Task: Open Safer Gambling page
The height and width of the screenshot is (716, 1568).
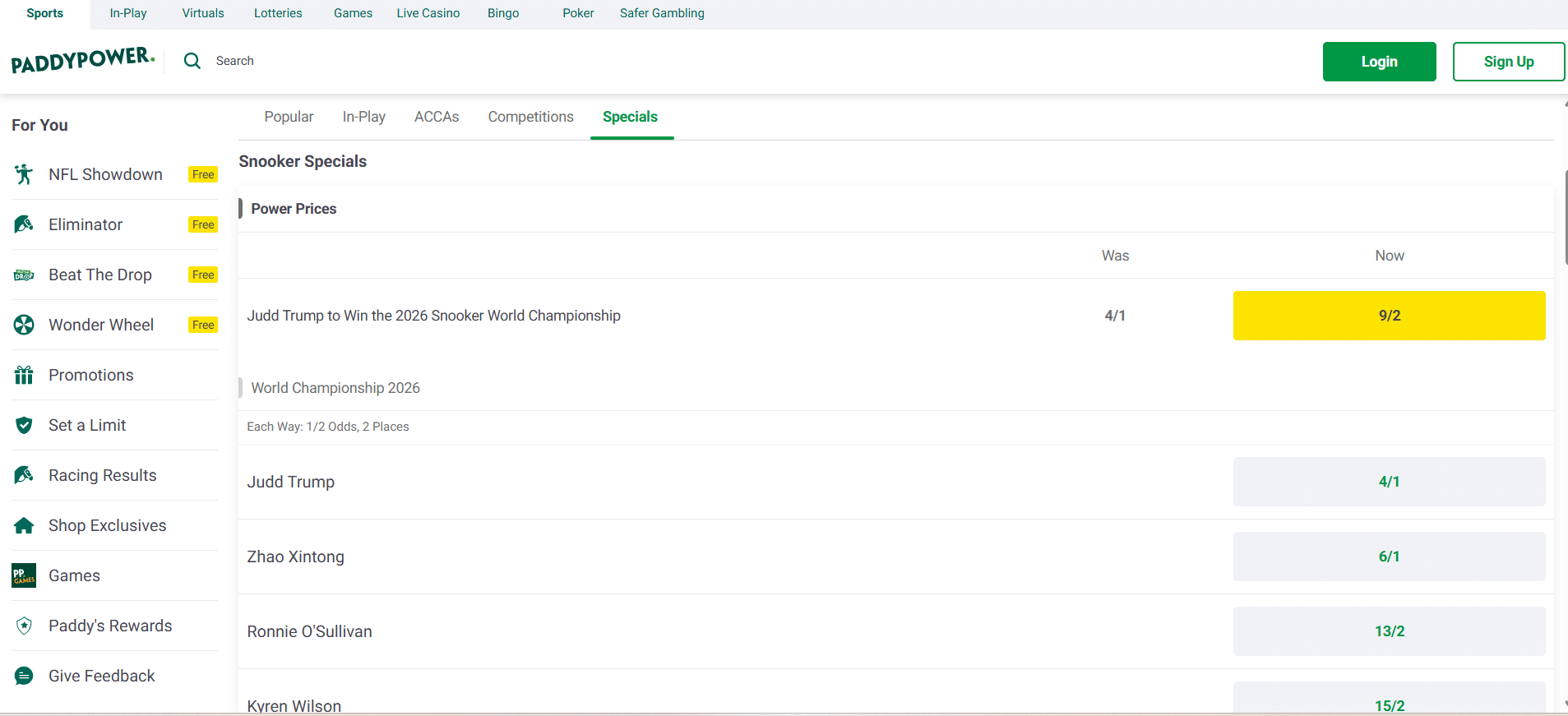Action: coord(662,13)
